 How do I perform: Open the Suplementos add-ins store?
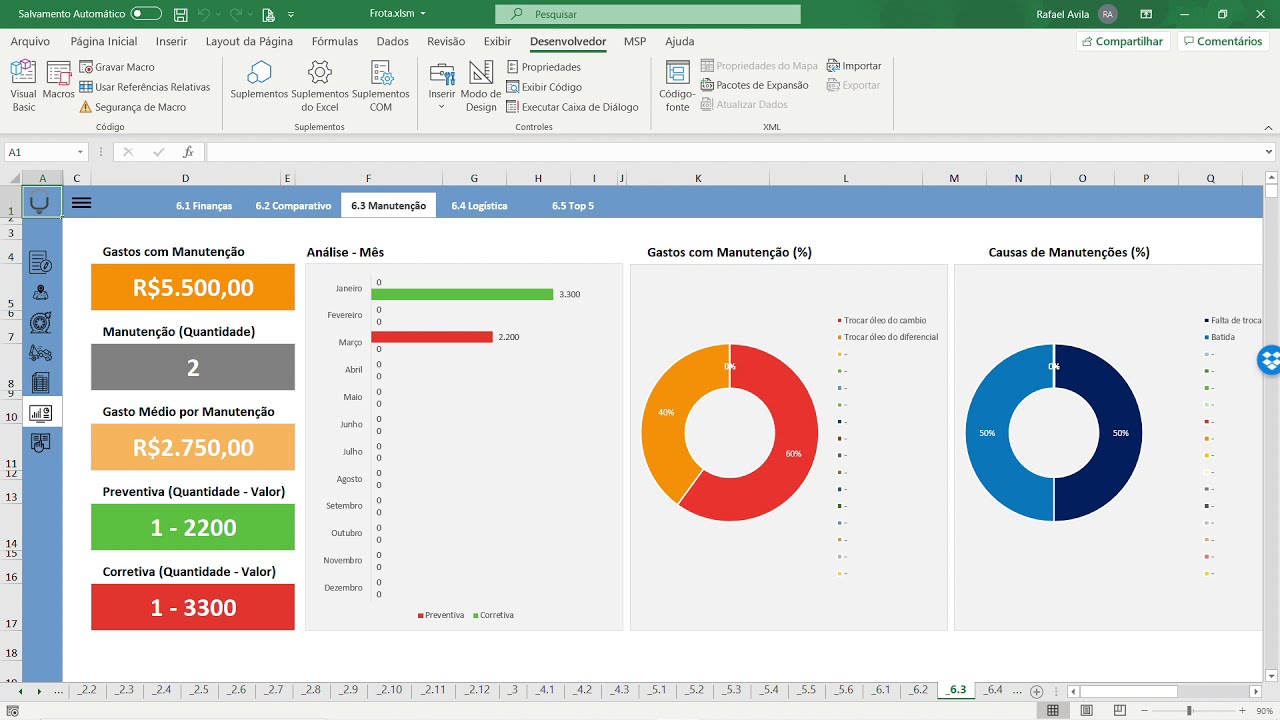click(x=259, y=80)
